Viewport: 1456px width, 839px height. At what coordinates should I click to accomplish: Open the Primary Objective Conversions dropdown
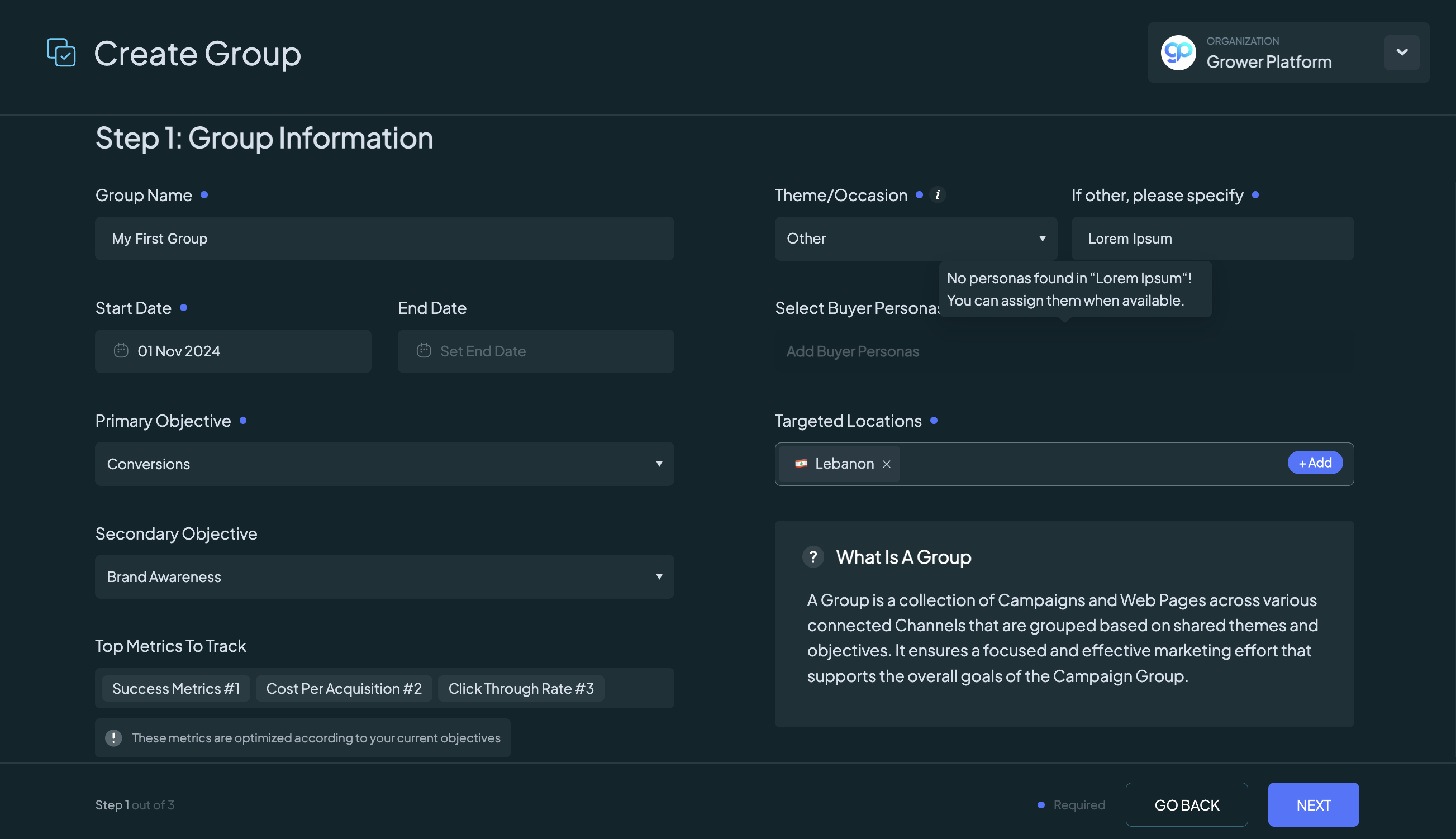(x=384, y=464)
